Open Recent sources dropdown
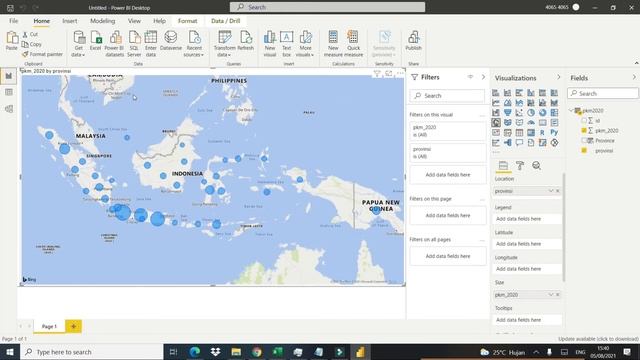The height and width of the screenshot is (360, 640). tap(193, 43)
